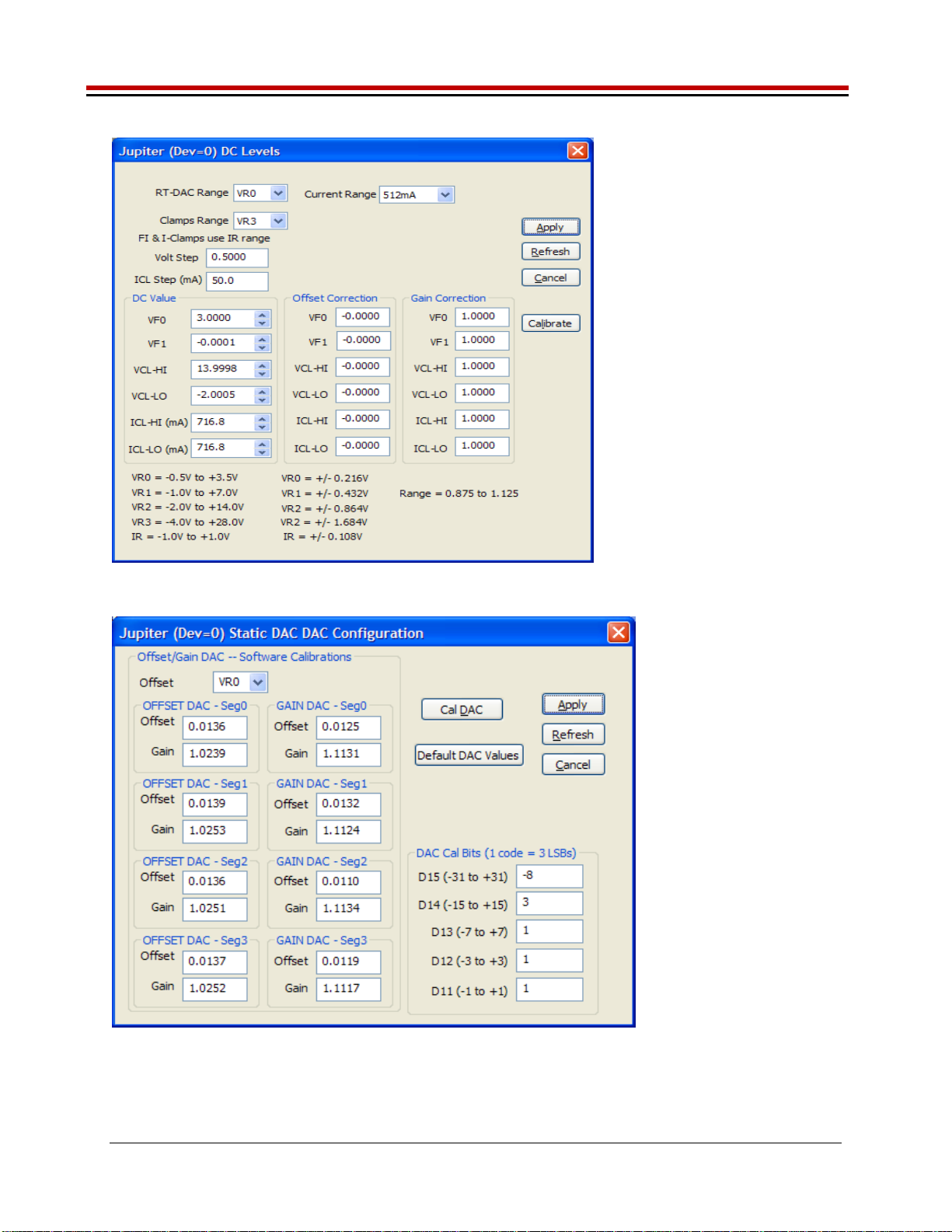Image resolution: width=952 pixels, height=1232 pixels.
Task: Click the VF1 Offset Correction field
Action: [x=363, y=340]
